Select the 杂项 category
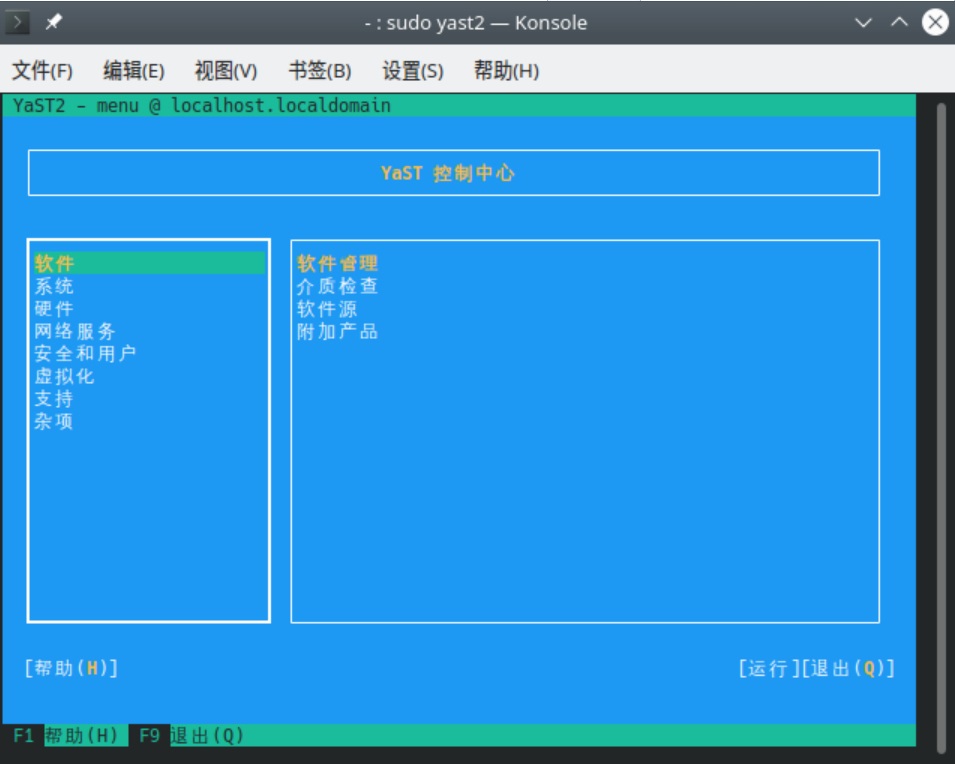The height and width of the screenshot is (764, 955). point(54,421)
